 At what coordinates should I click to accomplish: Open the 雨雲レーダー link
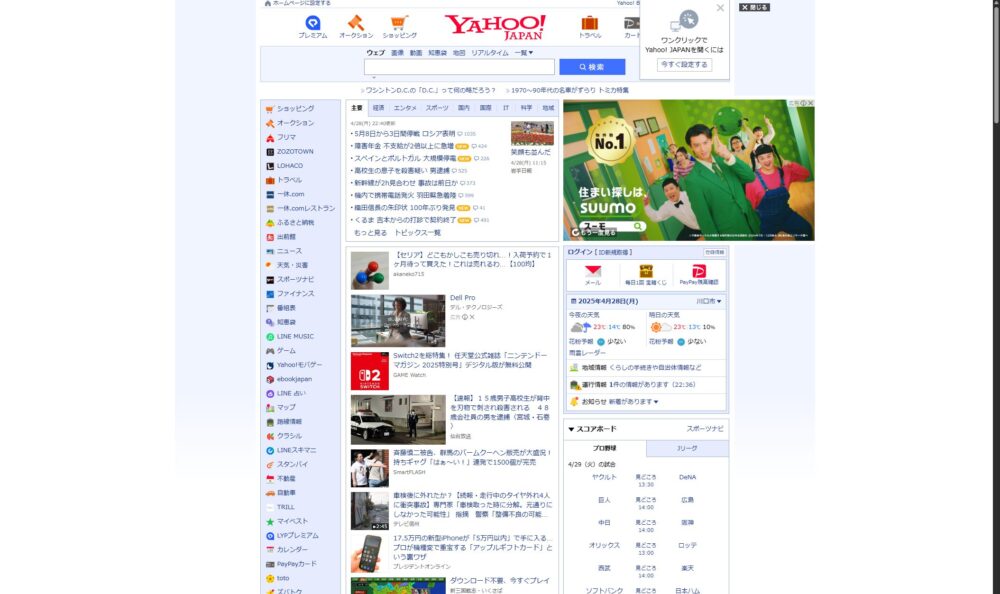click(587, 353)
